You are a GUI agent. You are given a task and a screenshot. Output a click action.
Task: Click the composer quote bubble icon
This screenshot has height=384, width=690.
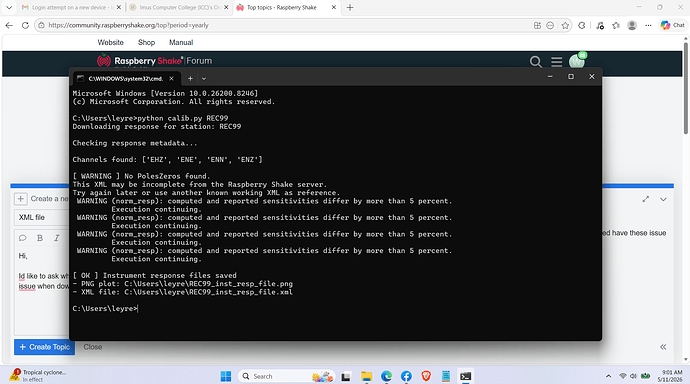[x=22, y=238]
